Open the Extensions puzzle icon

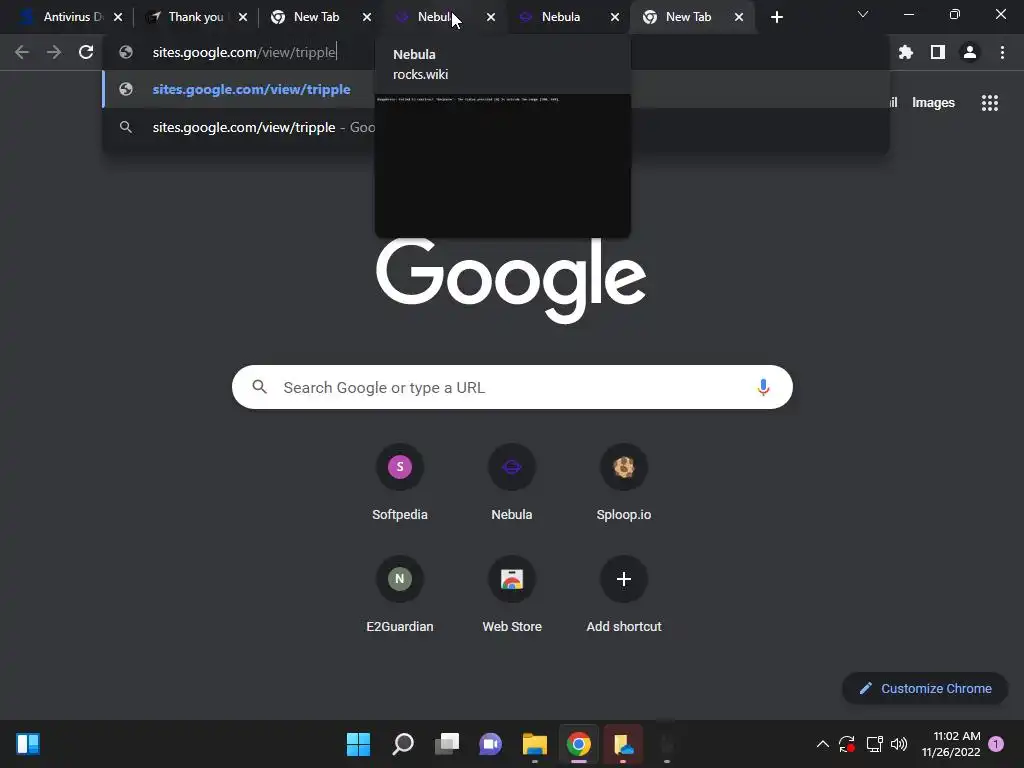click(x=905, y=52)
